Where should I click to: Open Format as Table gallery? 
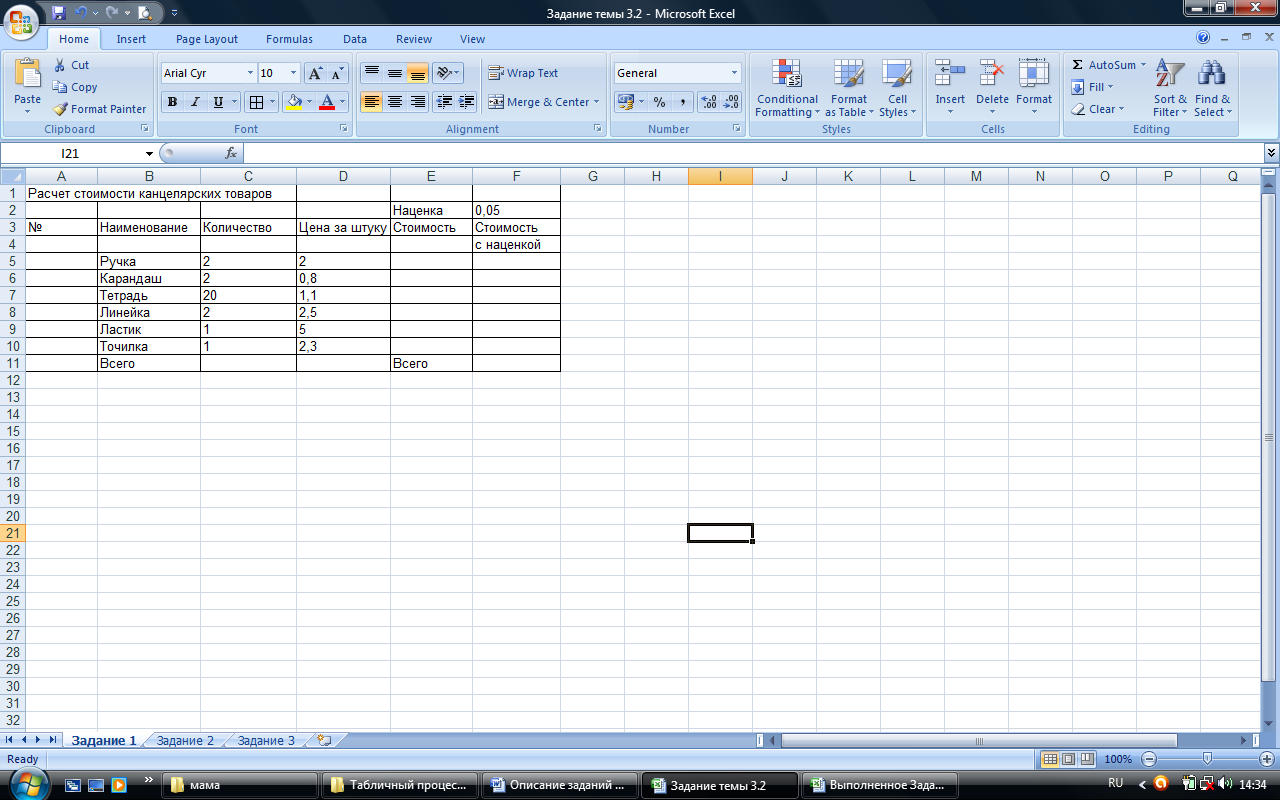tap(849, 88)
